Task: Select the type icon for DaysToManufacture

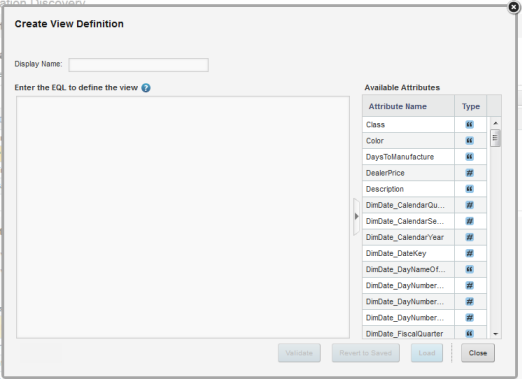Action: point(469,157)
